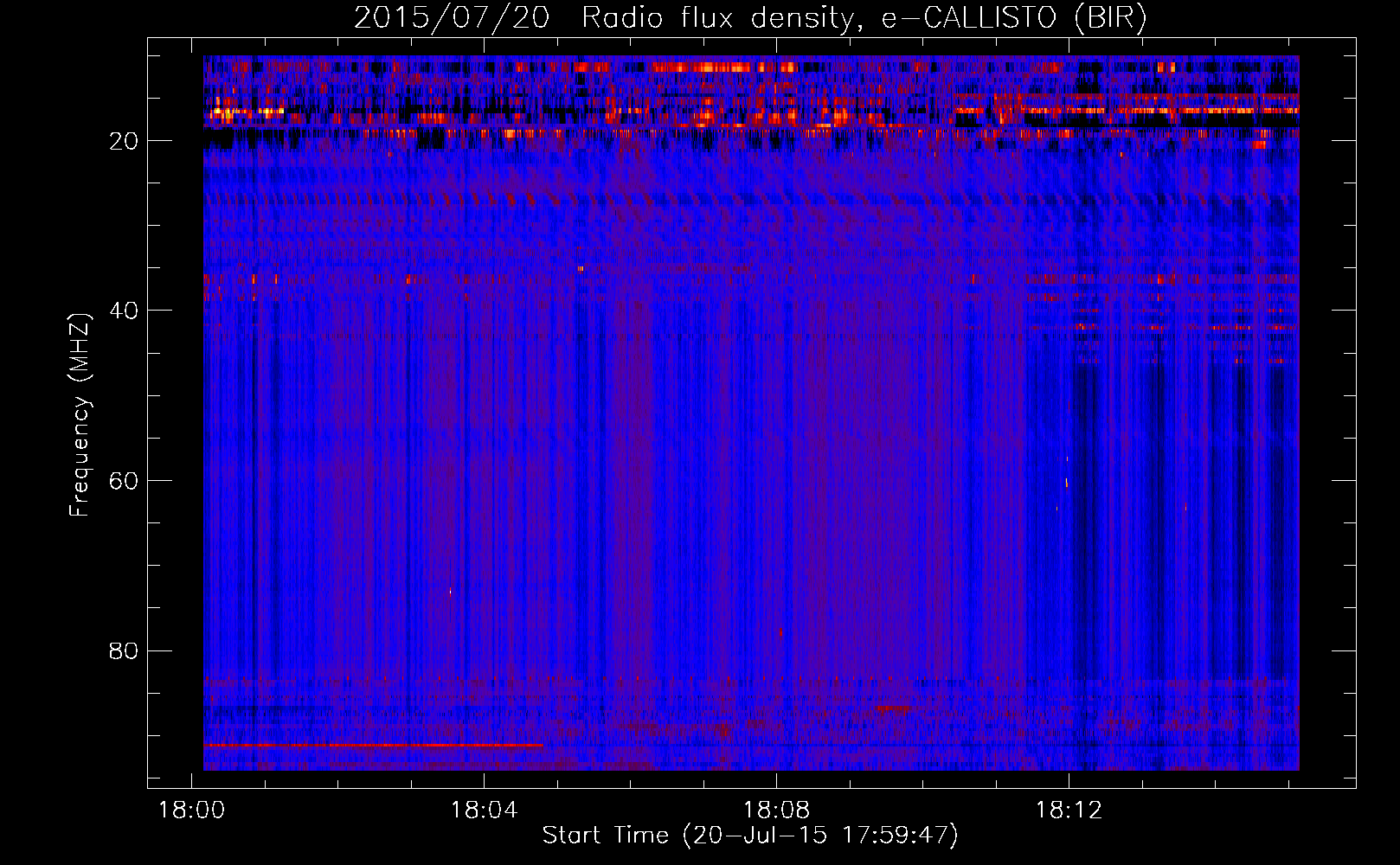Click the 'Frequency (MHZ)' axis label

[80, 415]
